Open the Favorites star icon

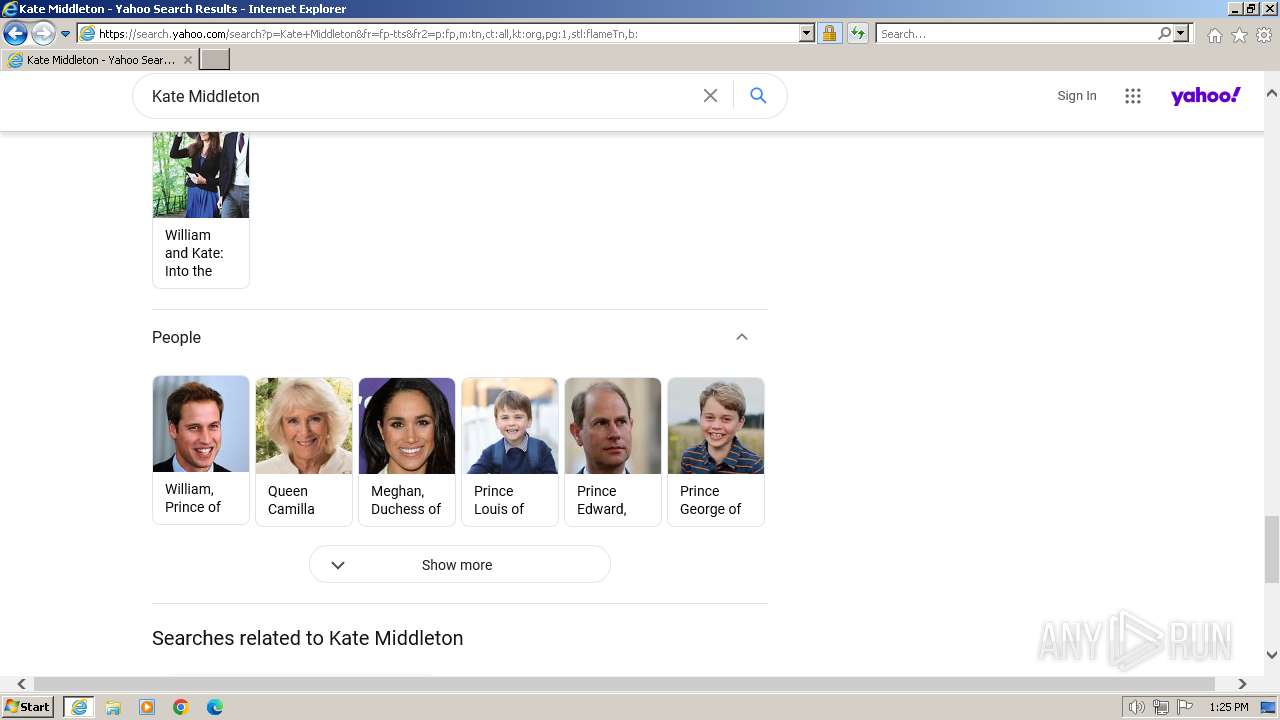point(1239,35)
